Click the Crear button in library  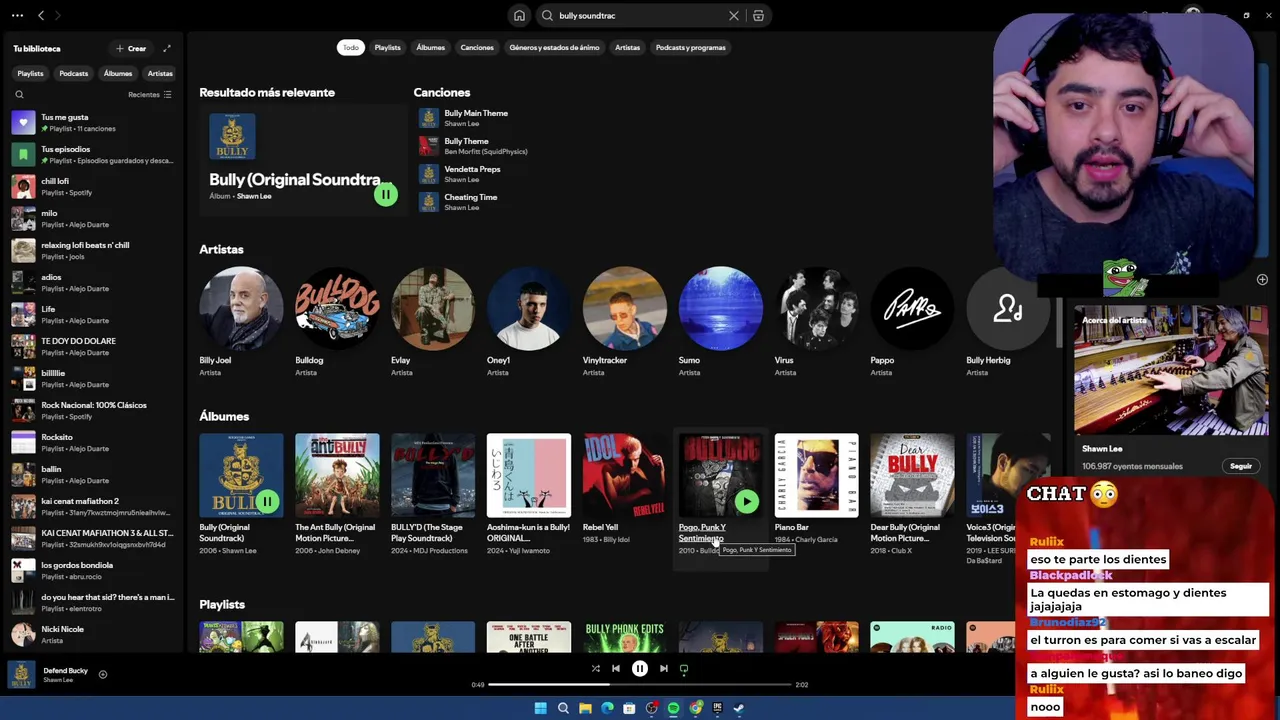tap(131, 48)
